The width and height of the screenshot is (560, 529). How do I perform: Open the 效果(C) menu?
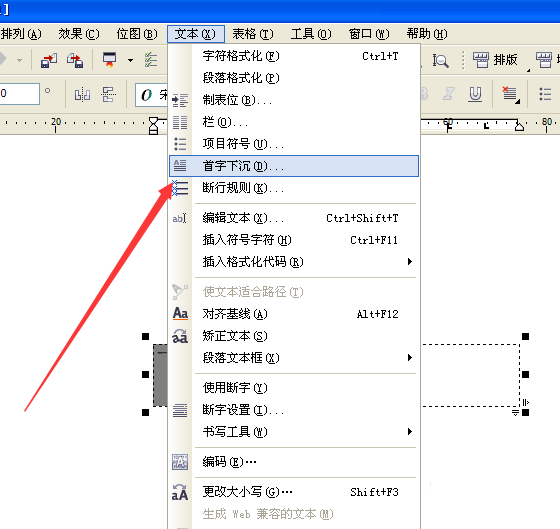coord(79,34)
